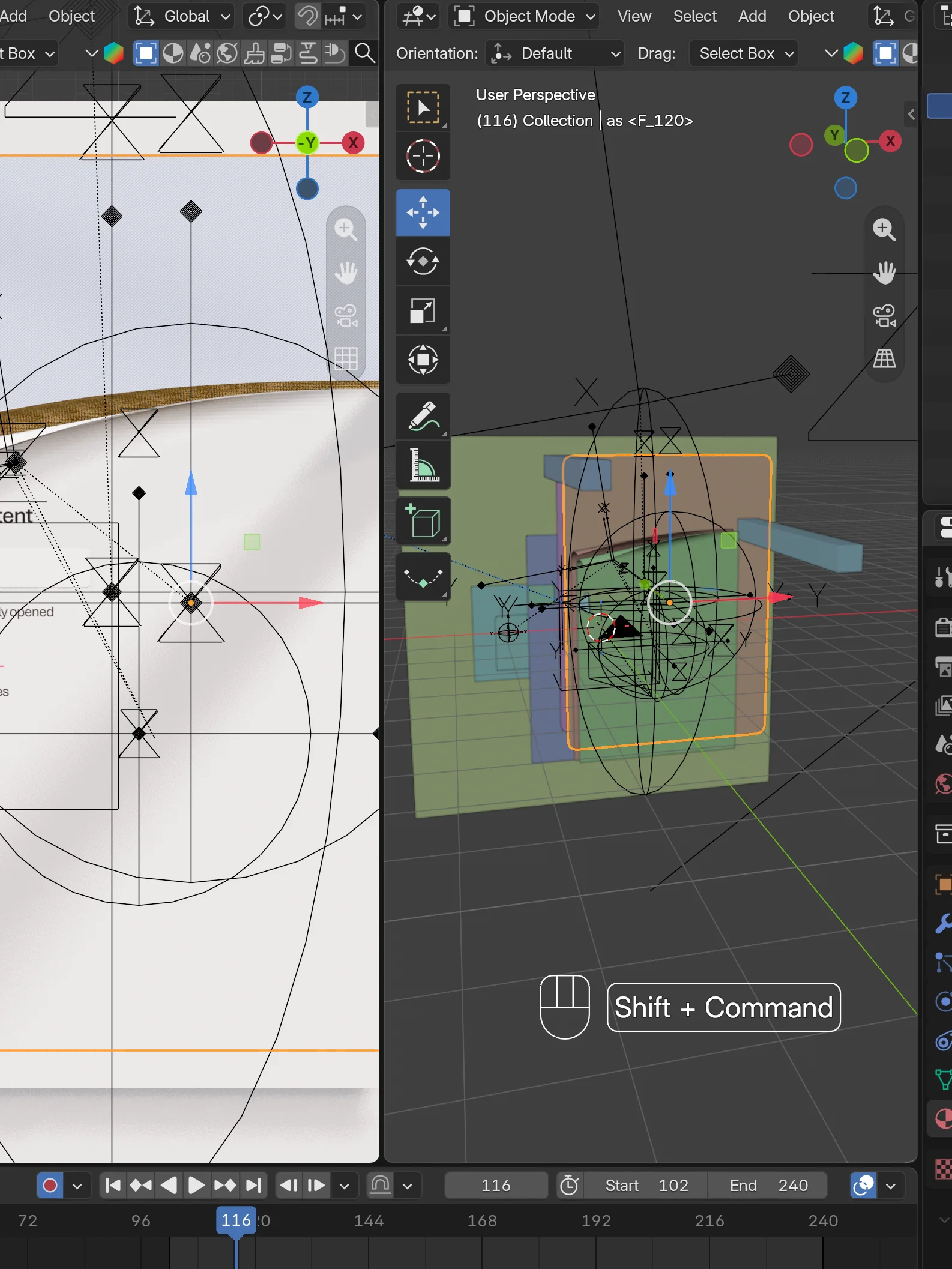Click the zoom magnifier in the right viewport
Screen dimensions: 952x1269
tap(884, 229)
